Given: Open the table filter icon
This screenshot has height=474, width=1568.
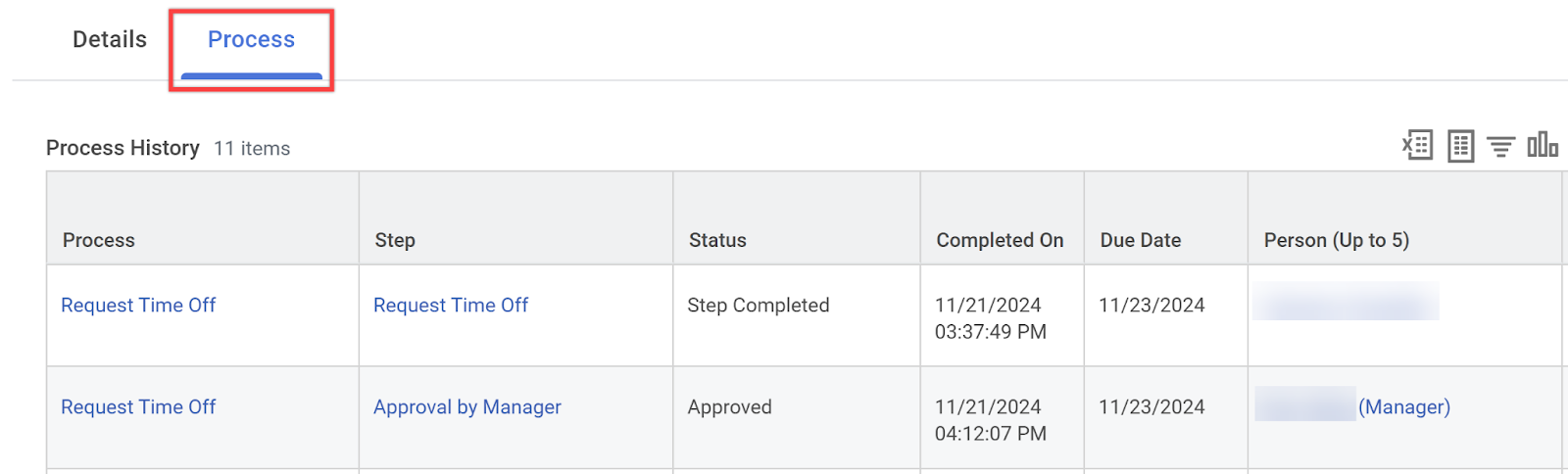Looking at the screenshot, I should click(1500, 147).
